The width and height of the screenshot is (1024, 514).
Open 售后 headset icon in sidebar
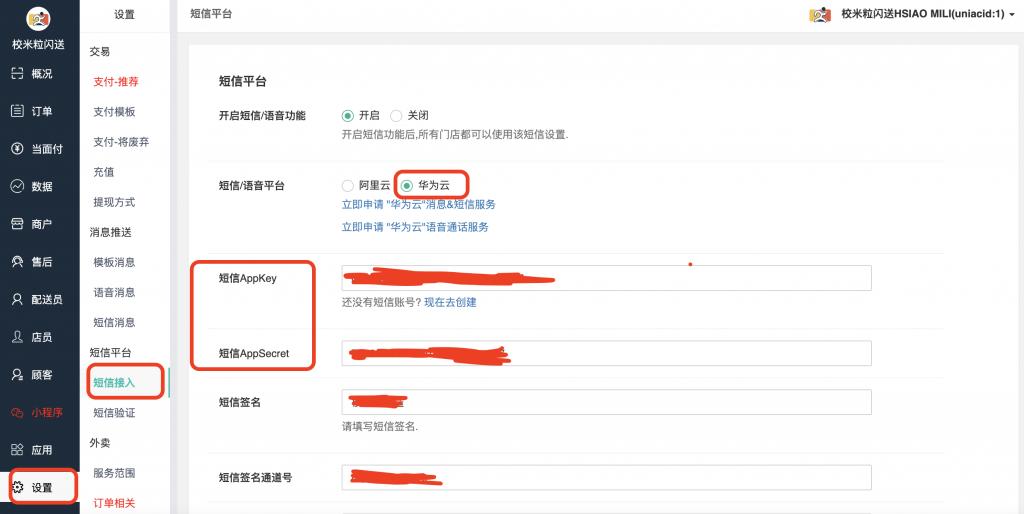tap(18, 262)
